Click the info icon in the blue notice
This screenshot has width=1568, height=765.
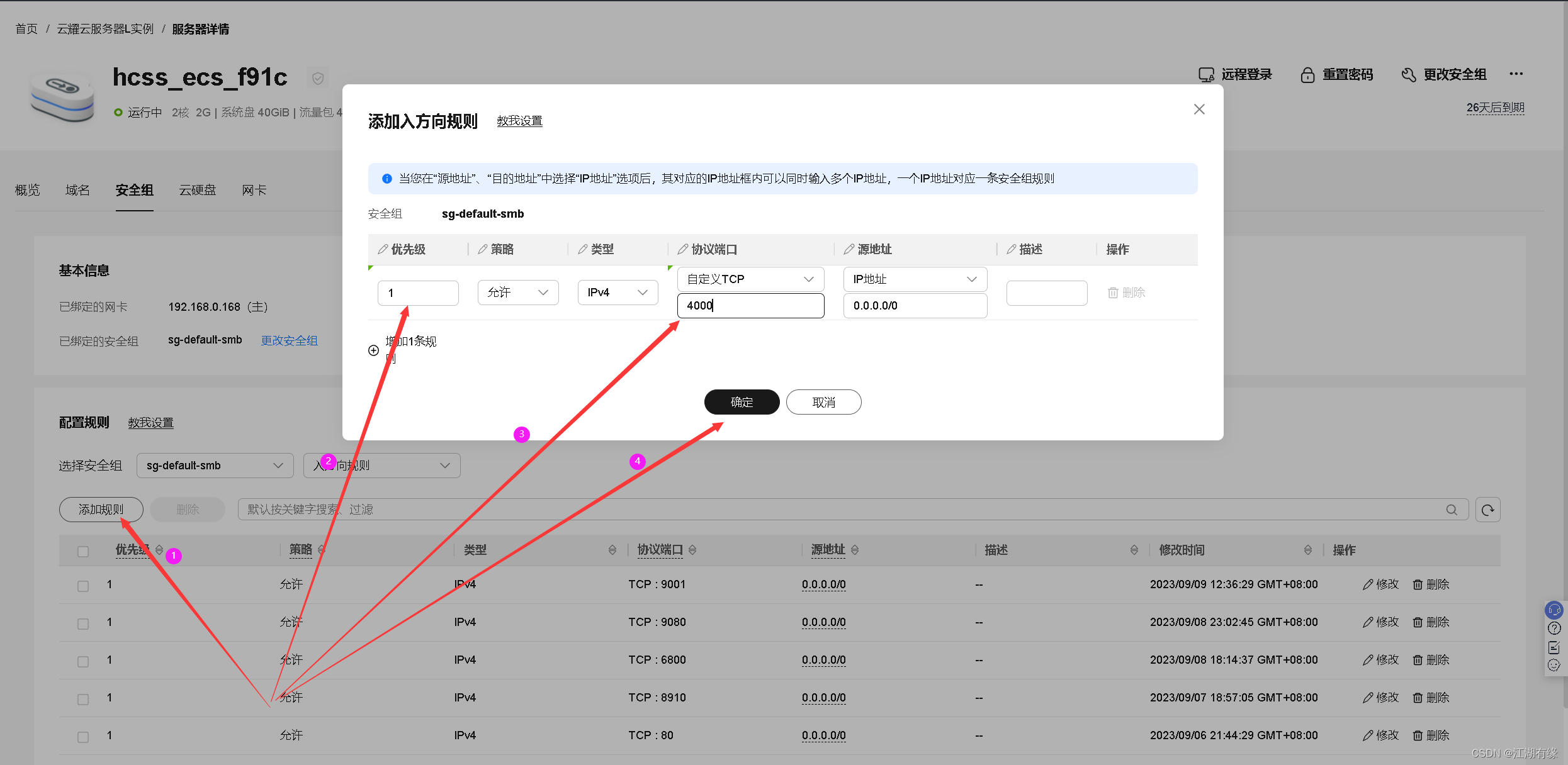click(x=387, y=179)
